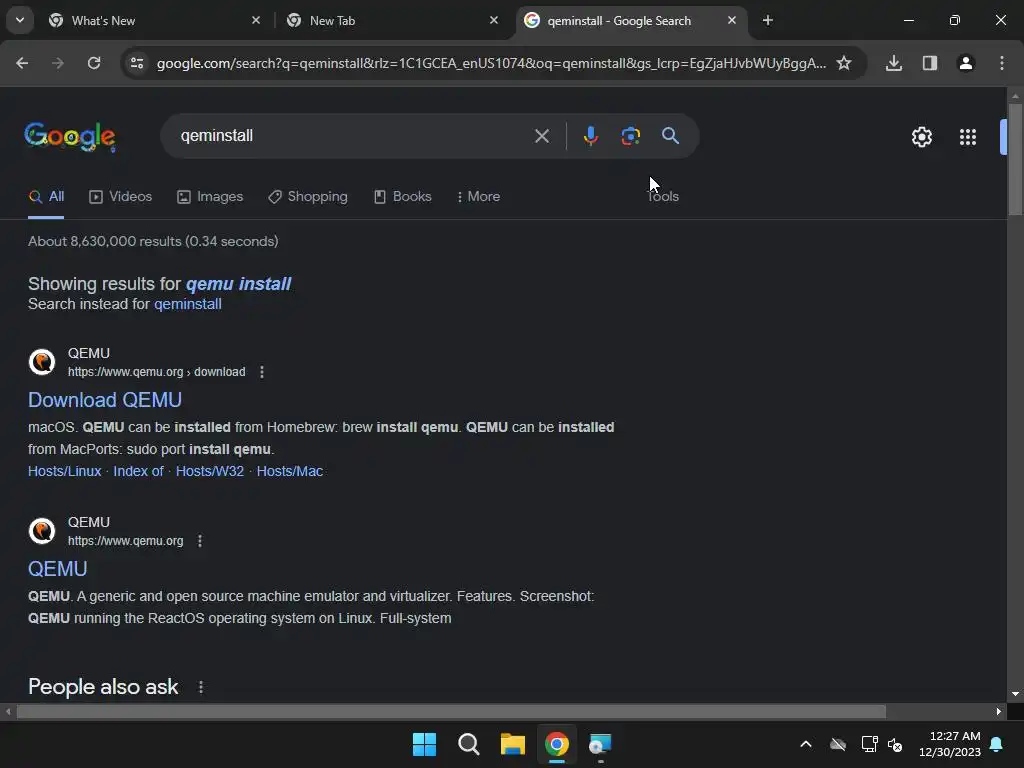Open the QEMU homepage result title

pyautogui.click(x=57, y=569)
